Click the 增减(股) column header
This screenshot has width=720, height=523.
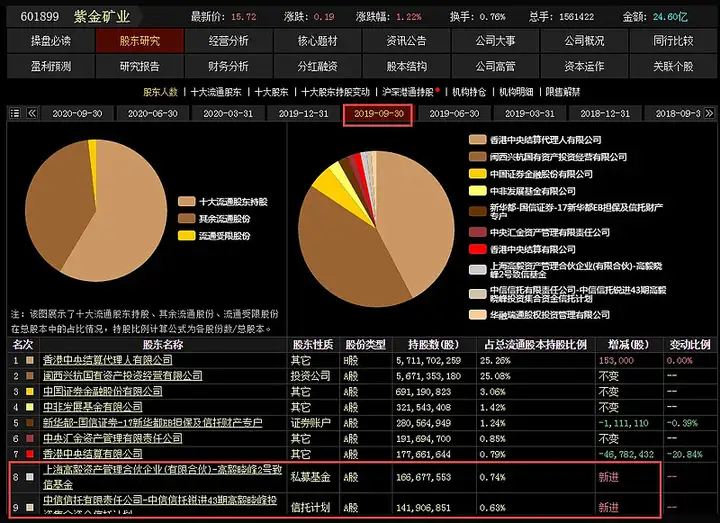pyautogui.click(x=628, y=345)
